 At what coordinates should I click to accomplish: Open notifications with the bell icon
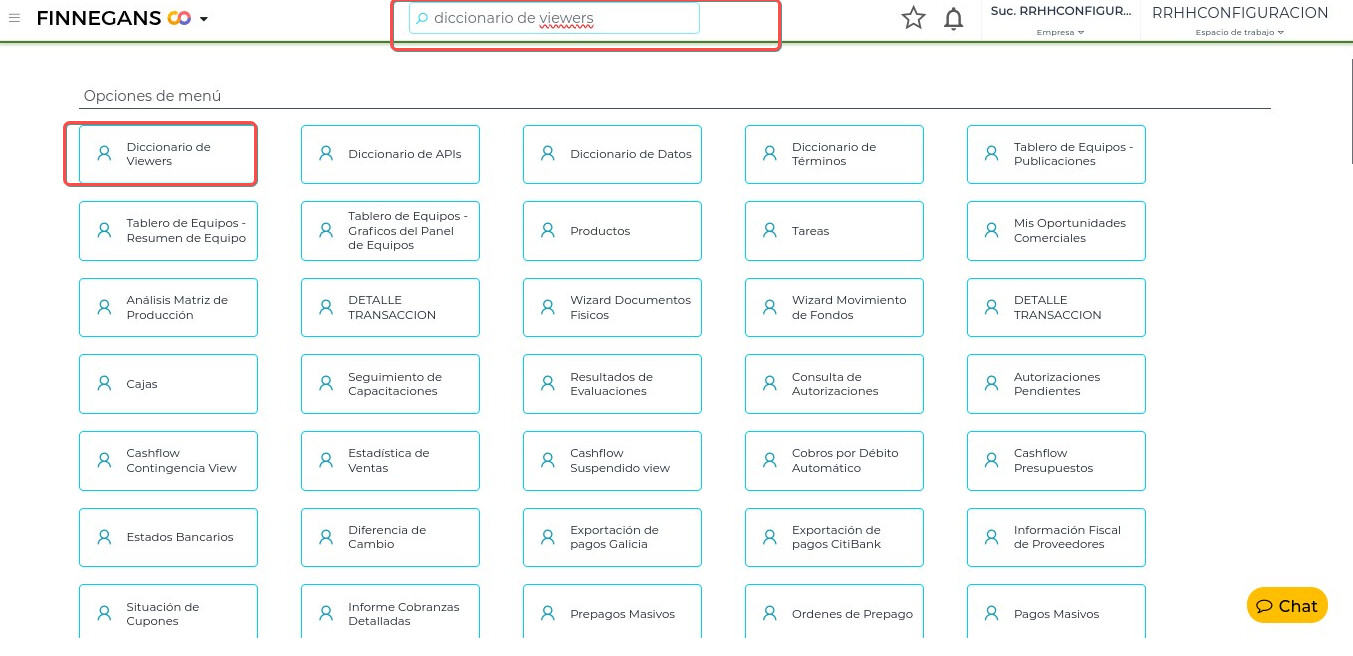coord(954,18)
